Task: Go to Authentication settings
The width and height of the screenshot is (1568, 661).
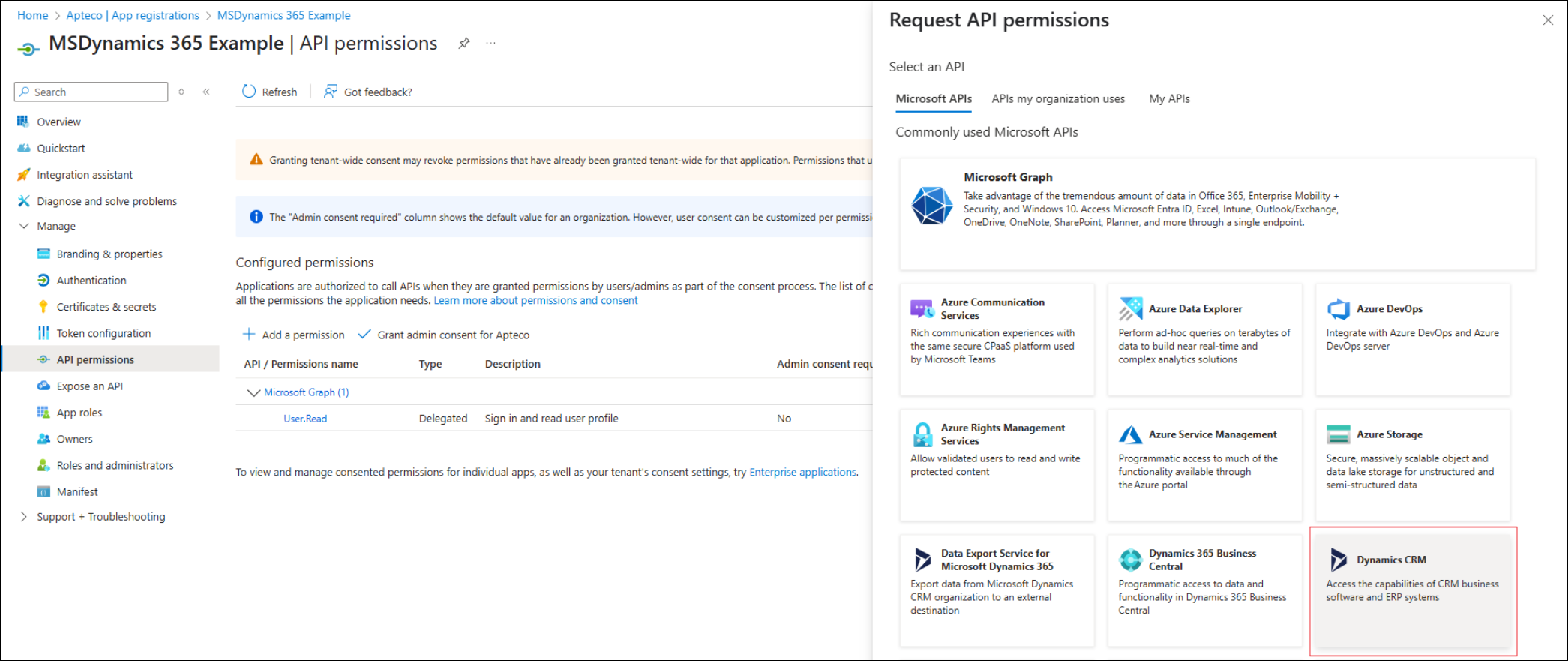Action: pos(91,280)
